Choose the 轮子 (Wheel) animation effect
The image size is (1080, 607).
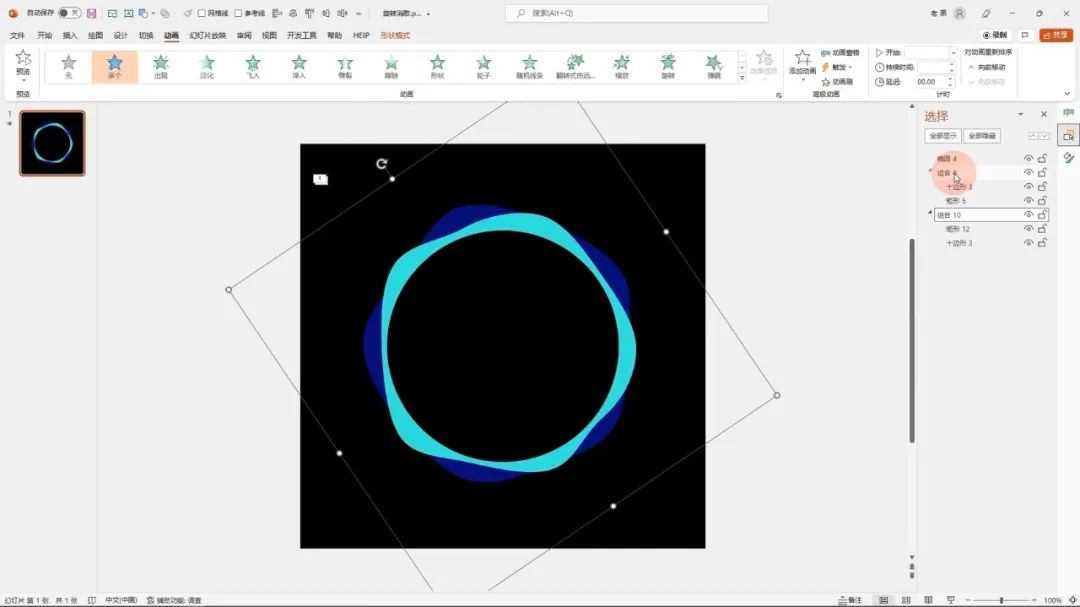[483, 66]
